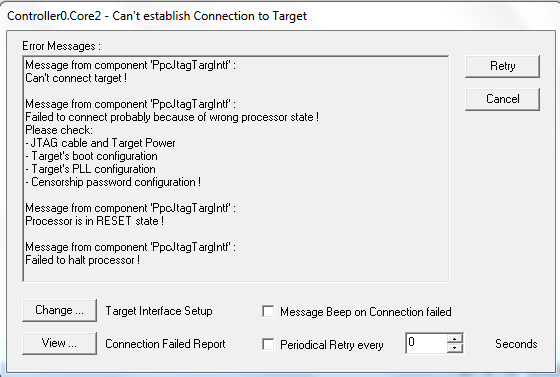560x377 pixels.
Task: Increase retry seconds with up arrow
Action: 455,338
